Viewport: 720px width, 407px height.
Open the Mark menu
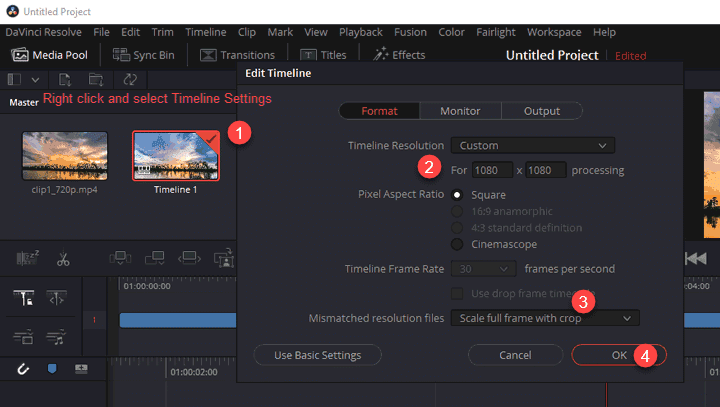pyautogui.click(x=280, y=32)
